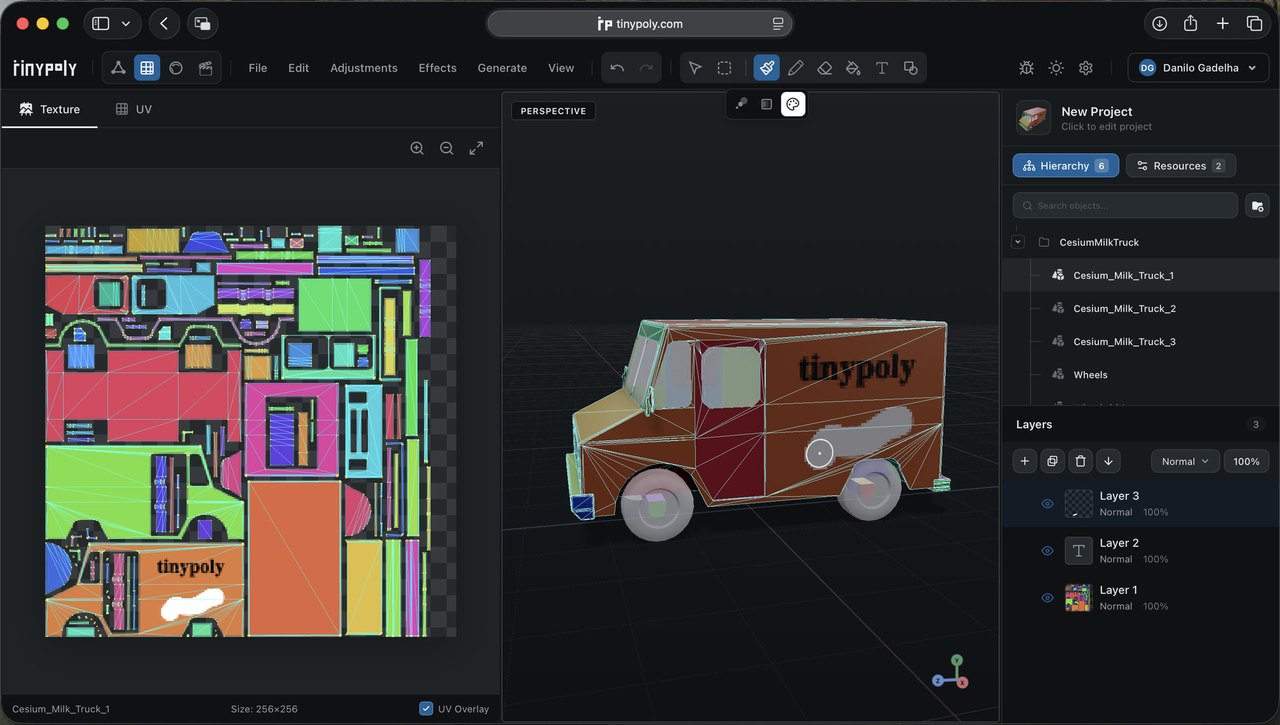Open the Danilo Gadelha account menu
Viewport: 1280px width, 725px height.
(1198, 68)
